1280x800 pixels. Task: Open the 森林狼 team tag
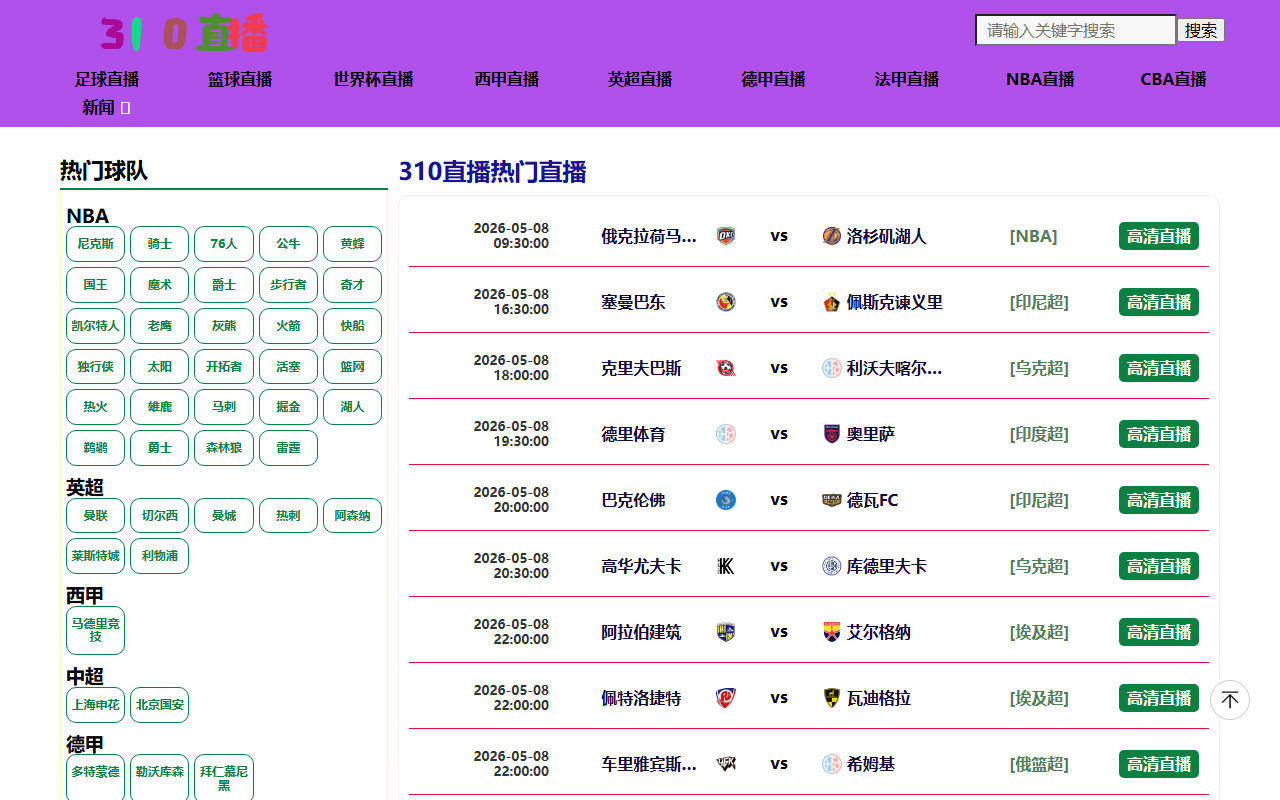tap(224, 448)
